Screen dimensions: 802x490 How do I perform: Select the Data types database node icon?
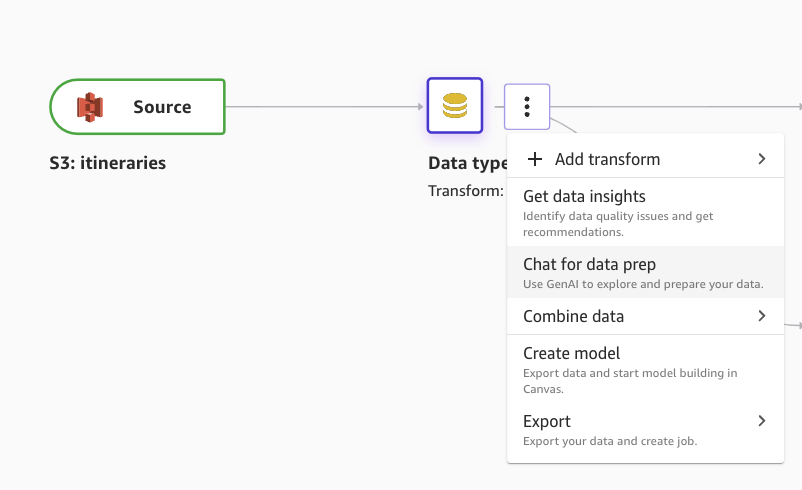point(455,105)
